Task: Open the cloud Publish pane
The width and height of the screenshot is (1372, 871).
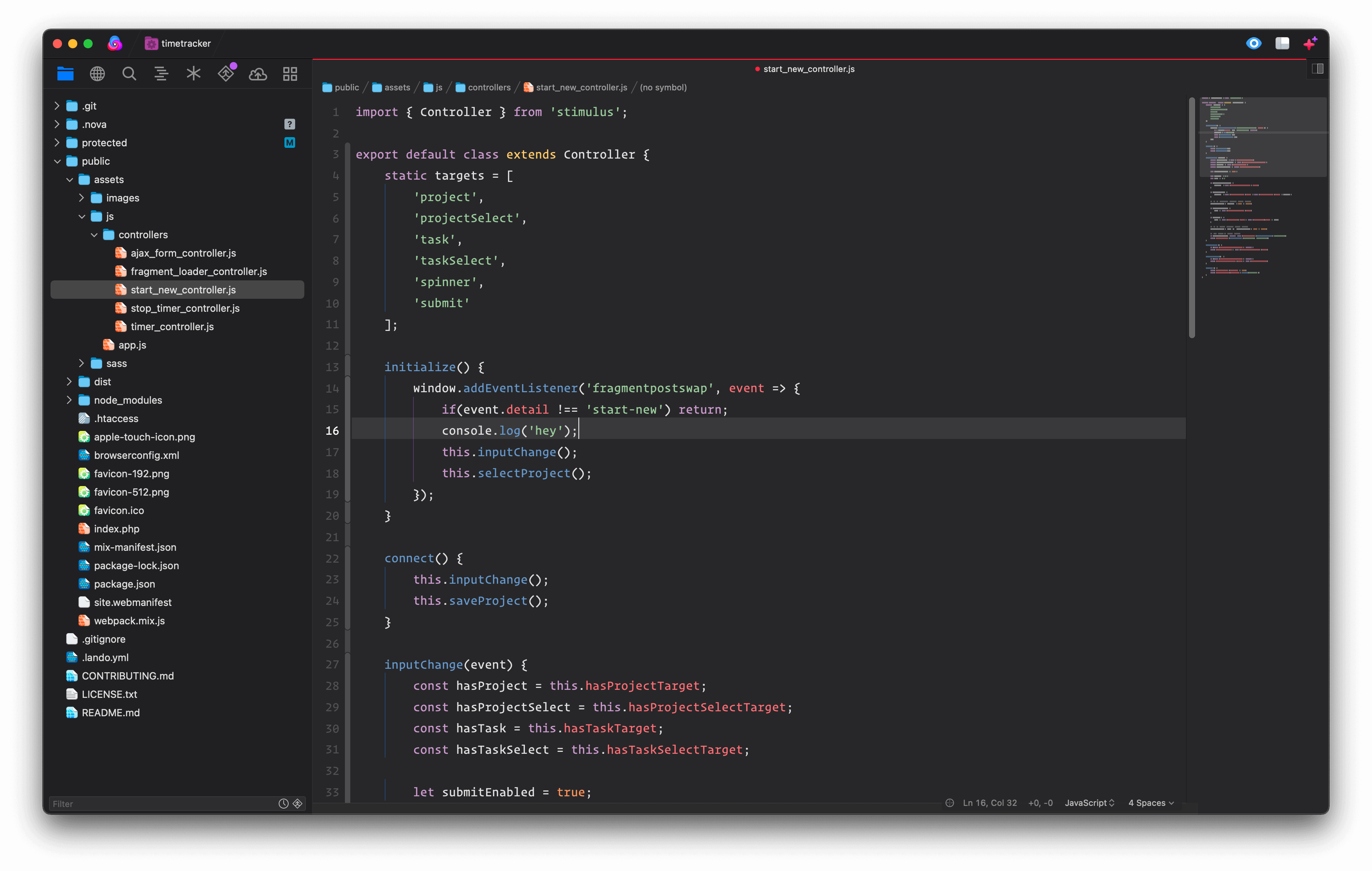Action: (258, 74)
